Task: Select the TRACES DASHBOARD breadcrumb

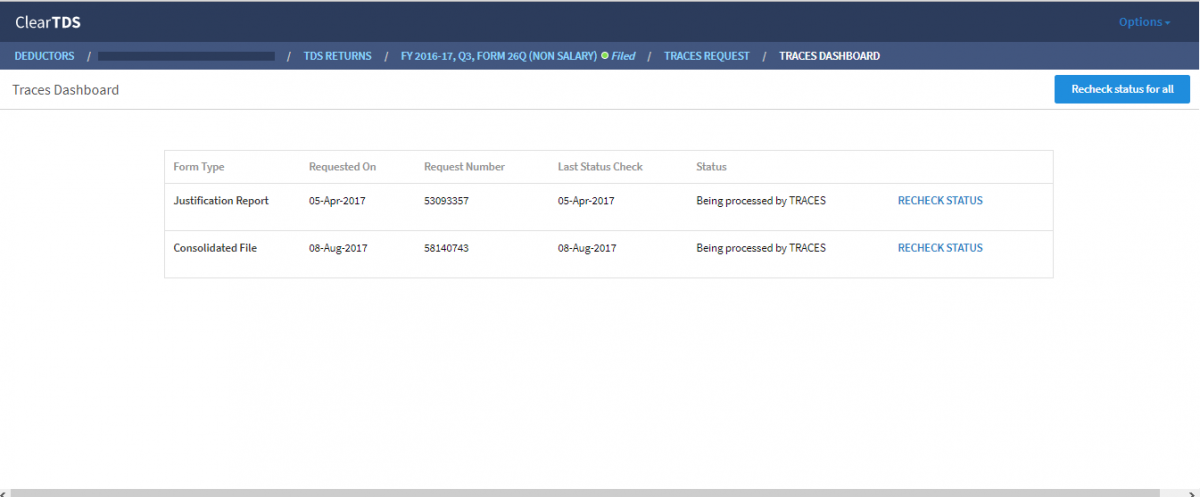Action: coord(829,56)
